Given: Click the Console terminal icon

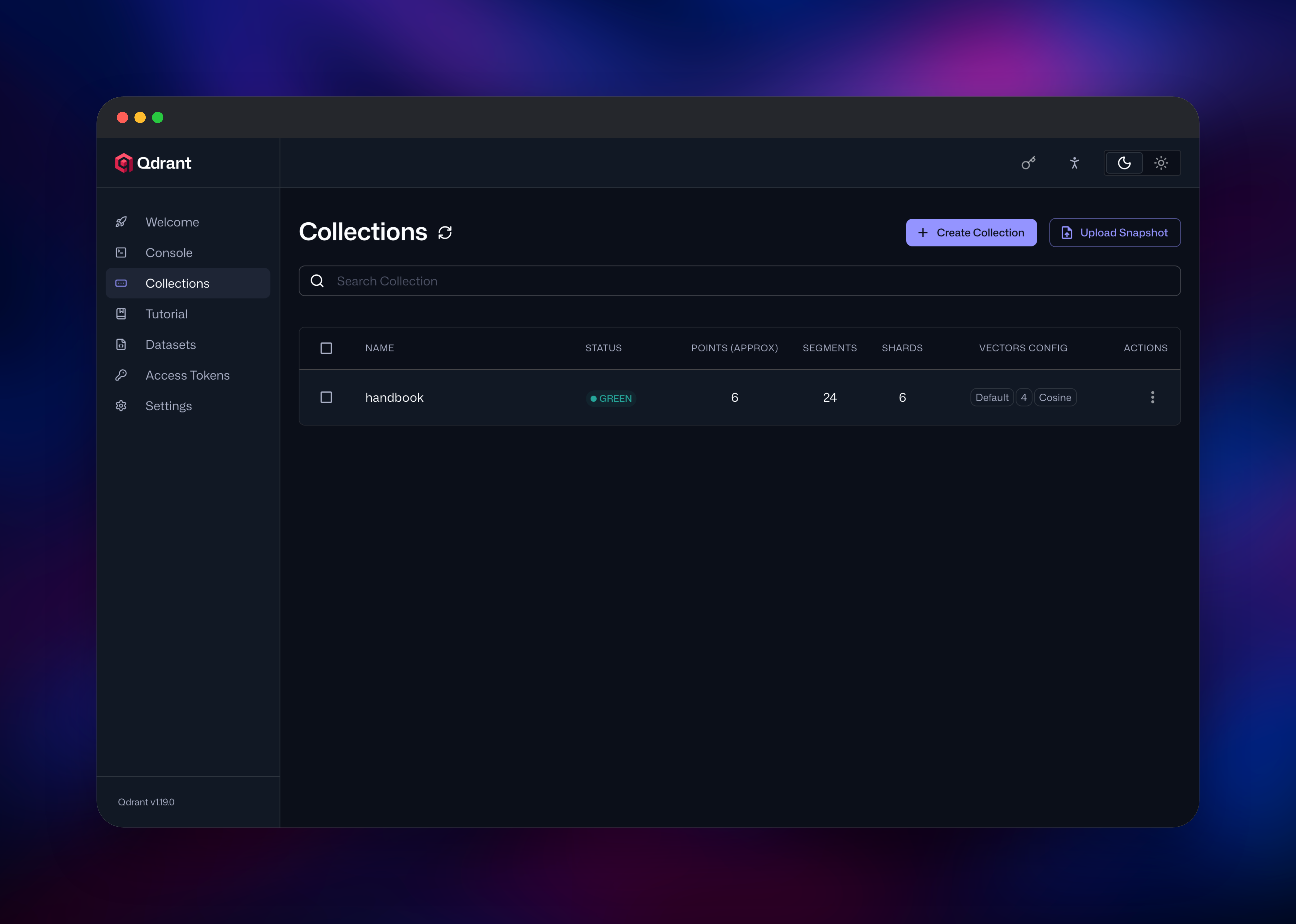Looking at the screenshot, I should coord(121,253).
